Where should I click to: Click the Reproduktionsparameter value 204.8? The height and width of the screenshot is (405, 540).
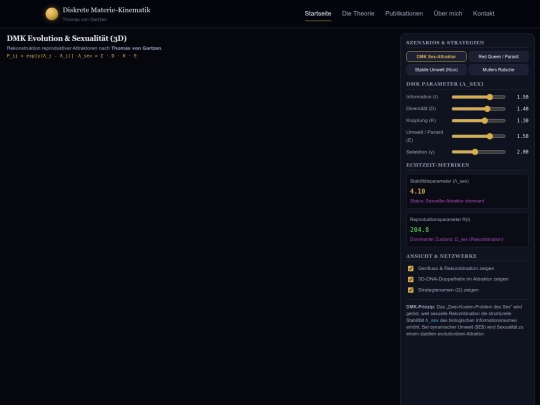click(419, 229)
